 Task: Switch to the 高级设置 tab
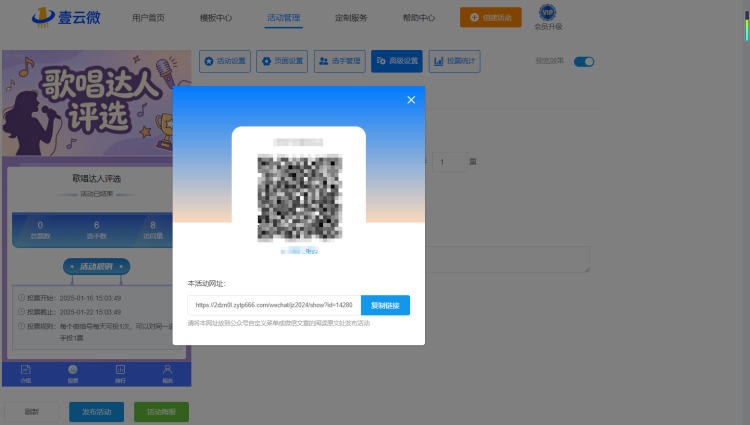point(397,61)
